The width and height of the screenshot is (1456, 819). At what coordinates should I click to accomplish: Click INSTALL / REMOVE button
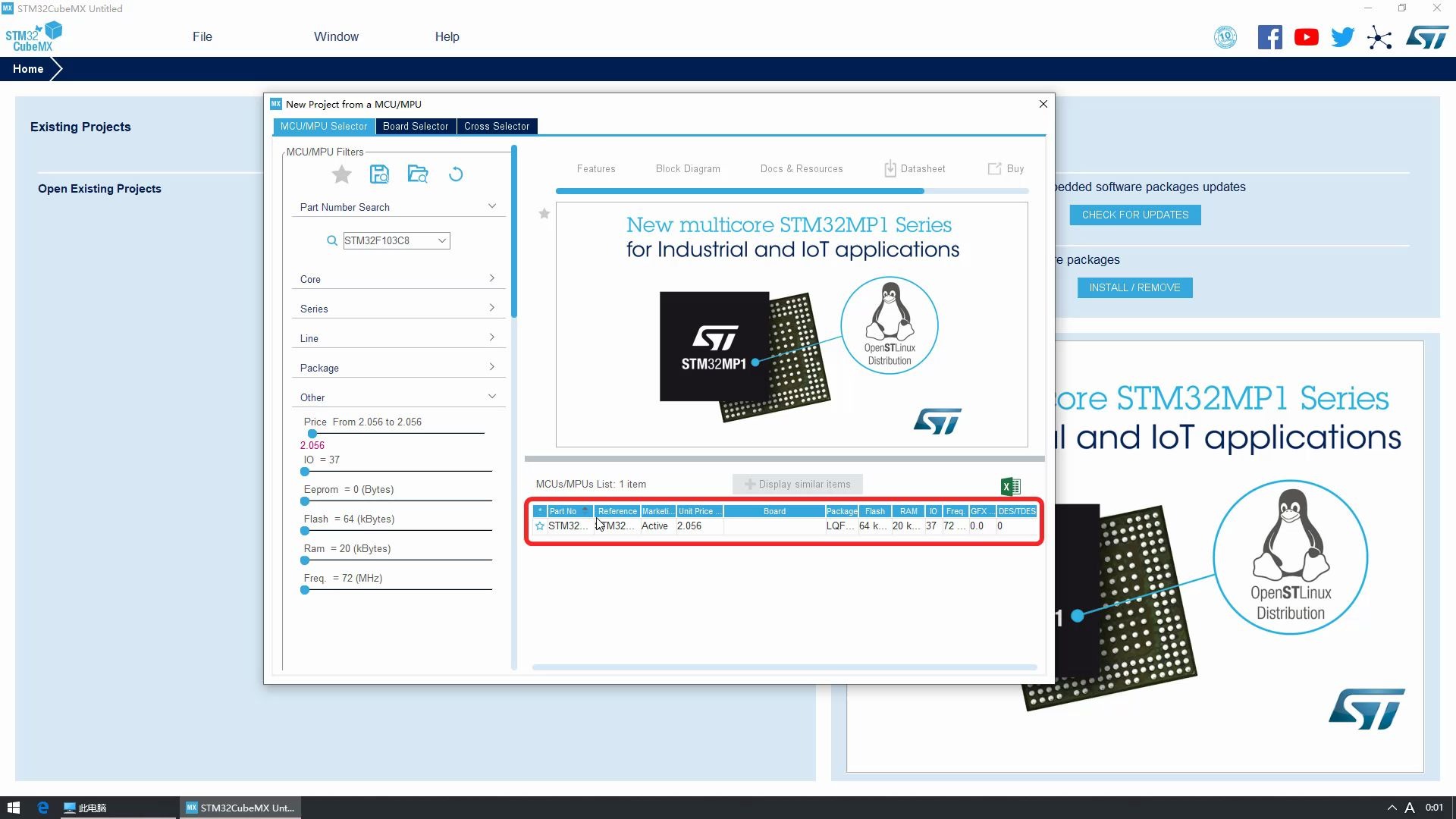1135,287
